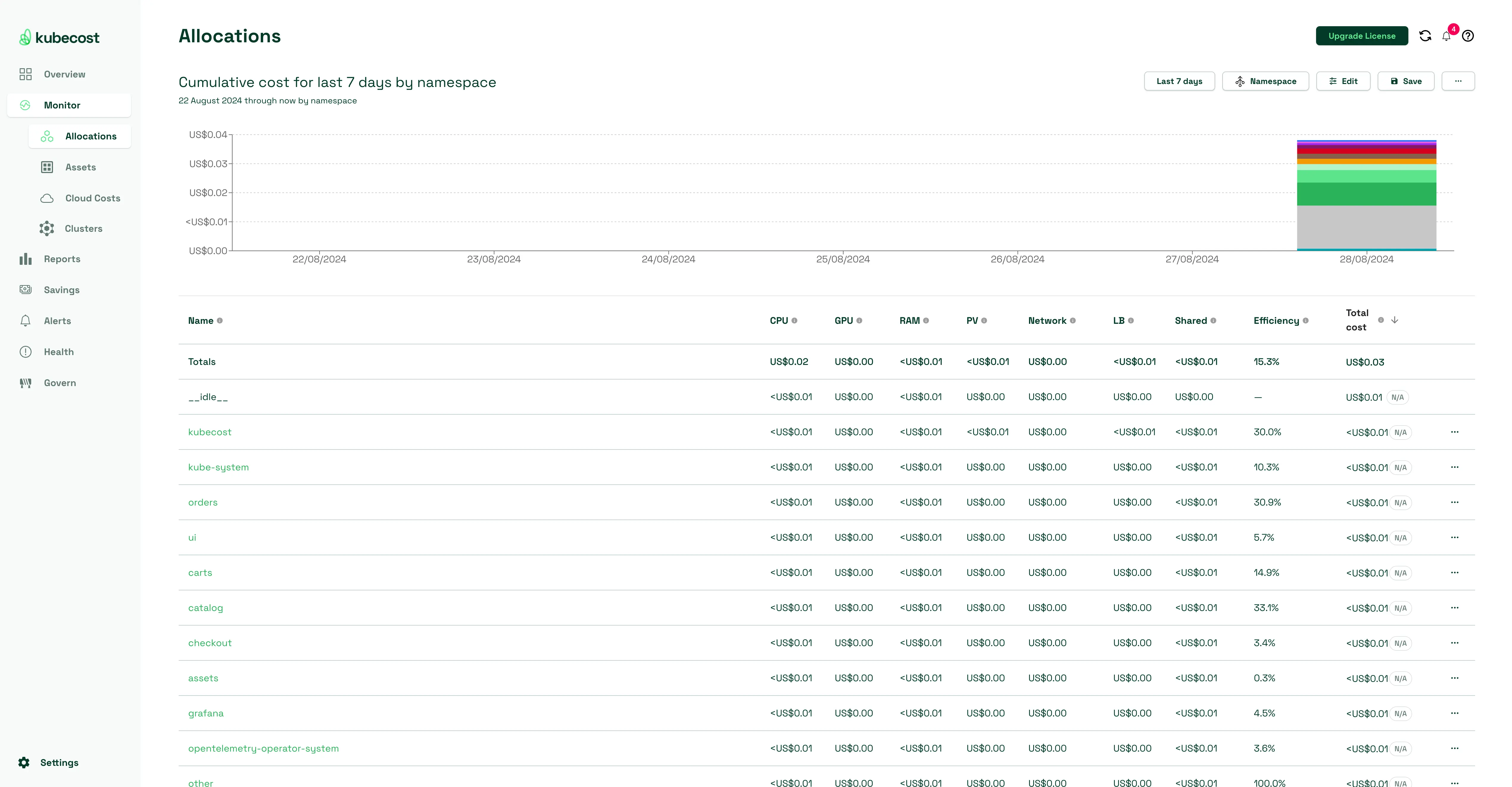
Task: Click the refresh icon in header
Action: (x=1424, y=36)
